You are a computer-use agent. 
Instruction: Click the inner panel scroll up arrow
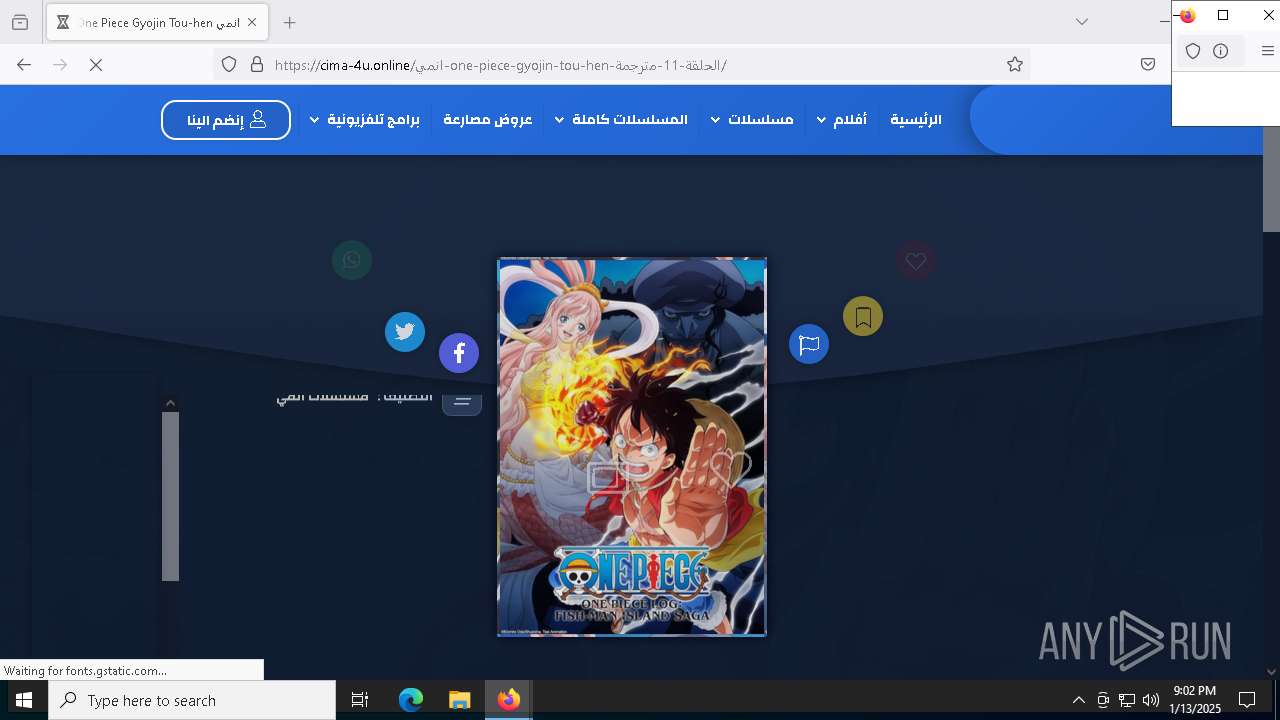[x=170, y=403]
